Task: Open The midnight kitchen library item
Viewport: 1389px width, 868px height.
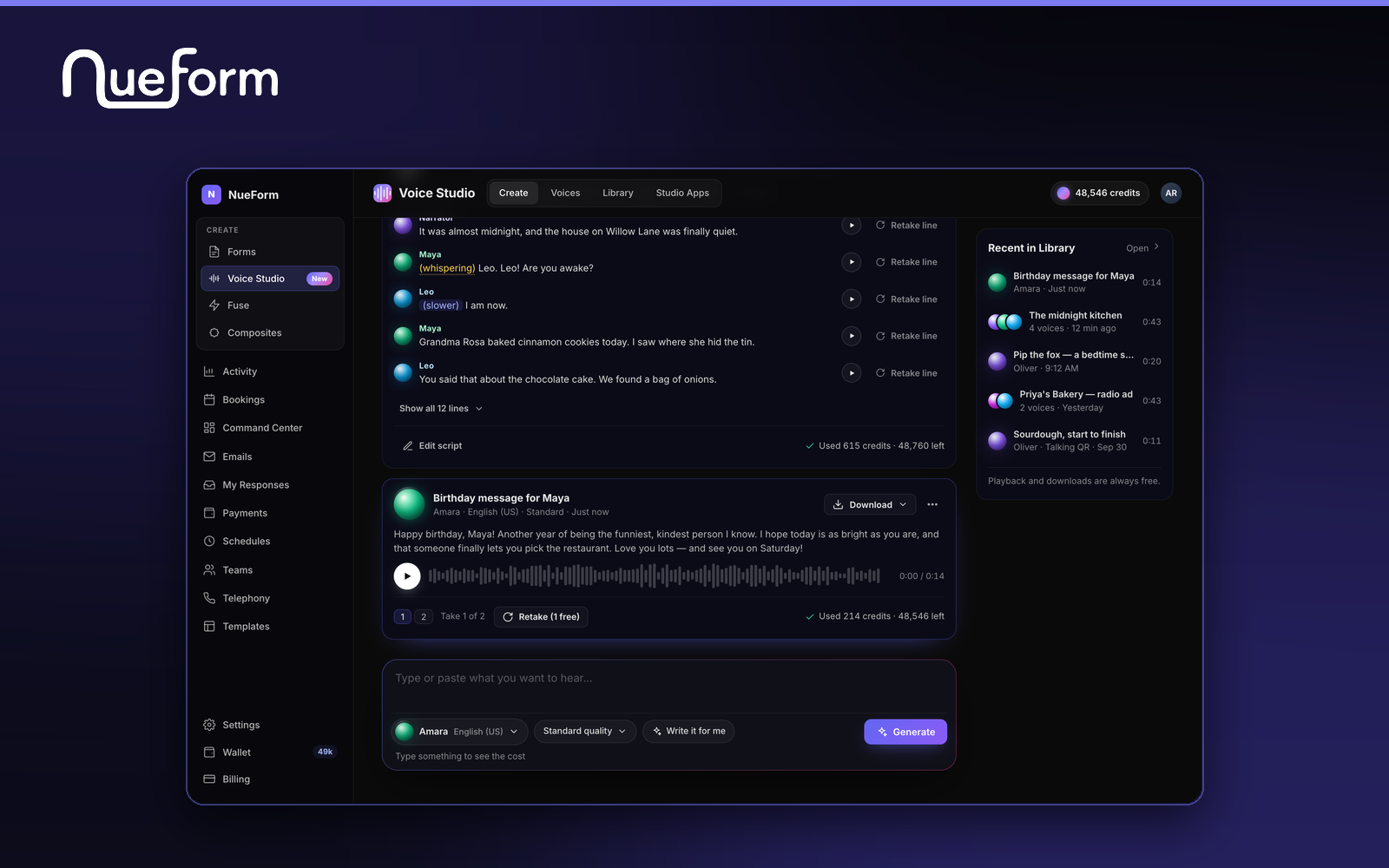Action: (x=1075, y=322)
